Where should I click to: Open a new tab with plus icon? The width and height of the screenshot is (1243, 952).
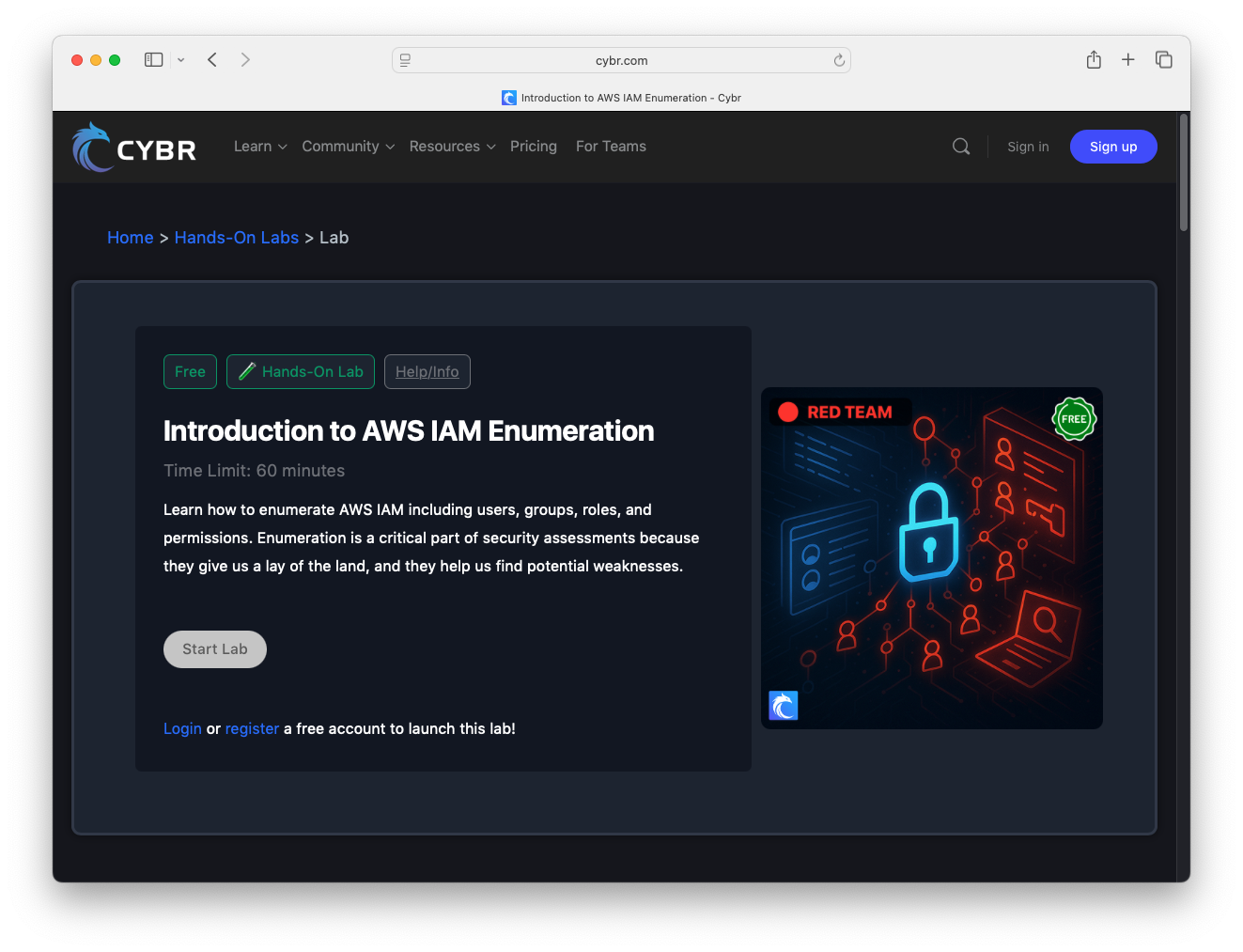click(x=1127, y=60)
